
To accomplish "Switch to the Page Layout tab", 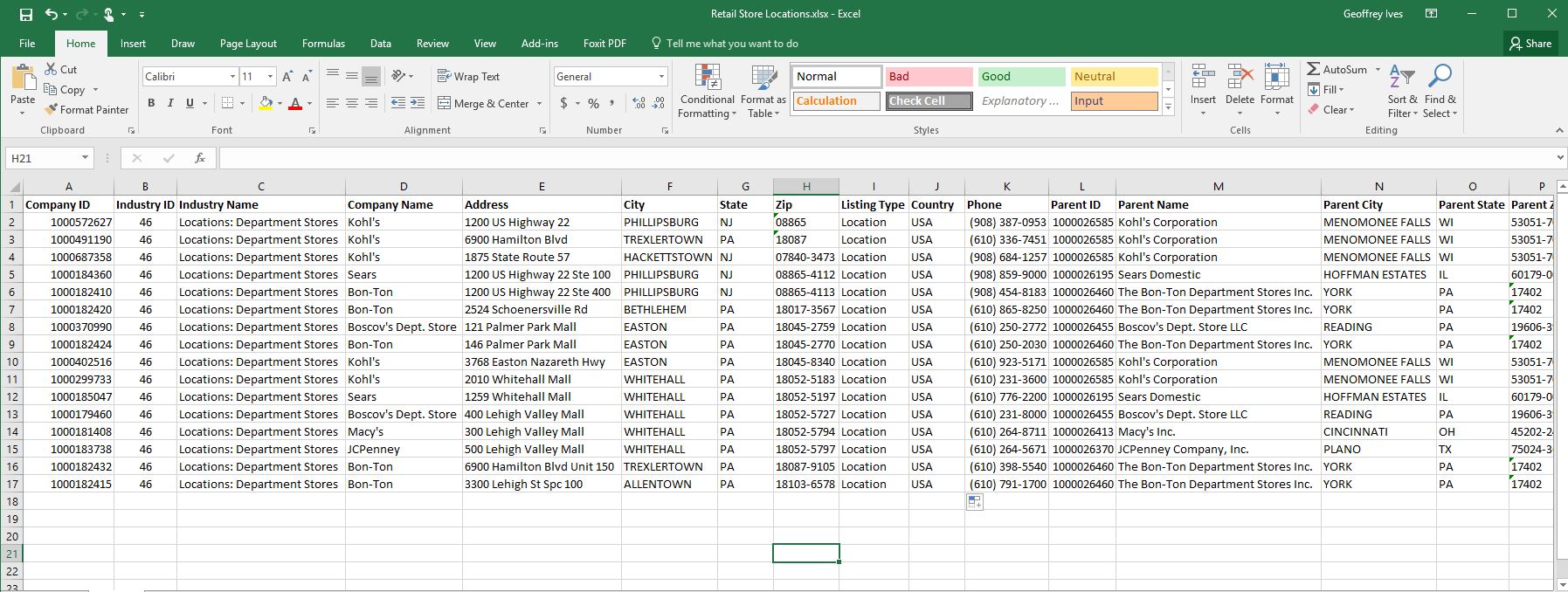I will pos(248,43).
